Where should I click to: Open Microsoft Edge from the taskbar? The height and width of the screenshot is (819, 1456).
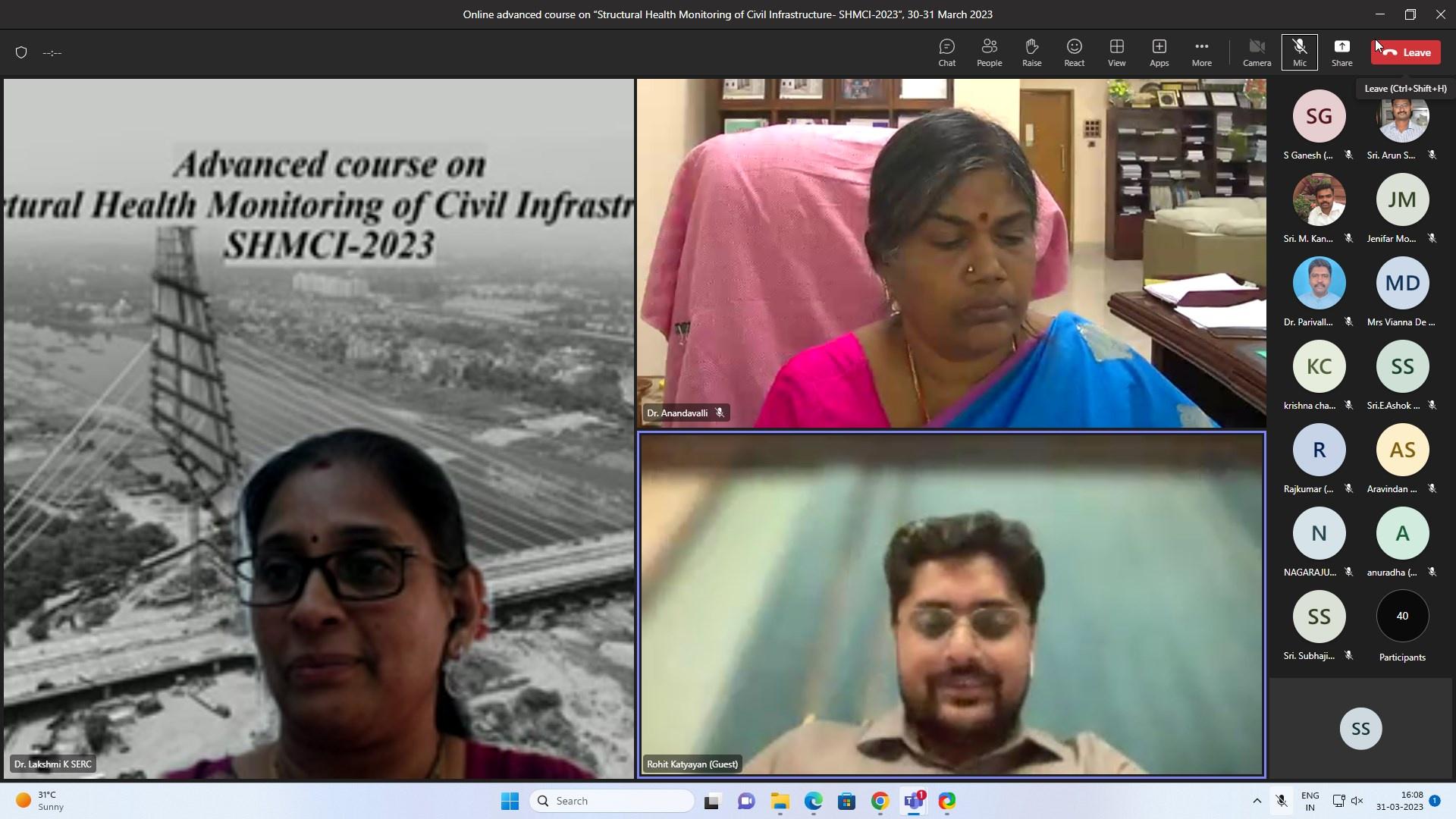pos(814,801)
